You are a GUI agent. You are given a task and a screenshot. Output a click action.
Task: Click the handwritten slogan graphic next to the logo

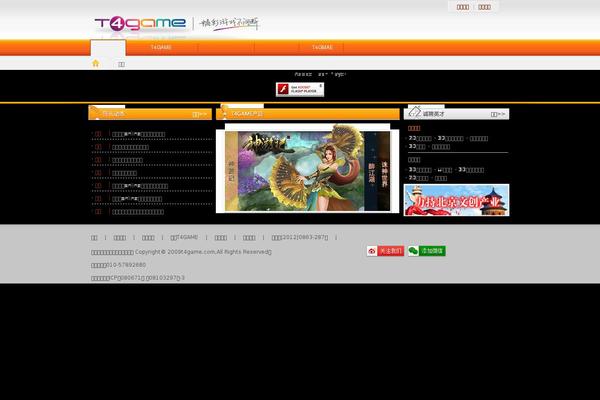[x=230, y=24]
